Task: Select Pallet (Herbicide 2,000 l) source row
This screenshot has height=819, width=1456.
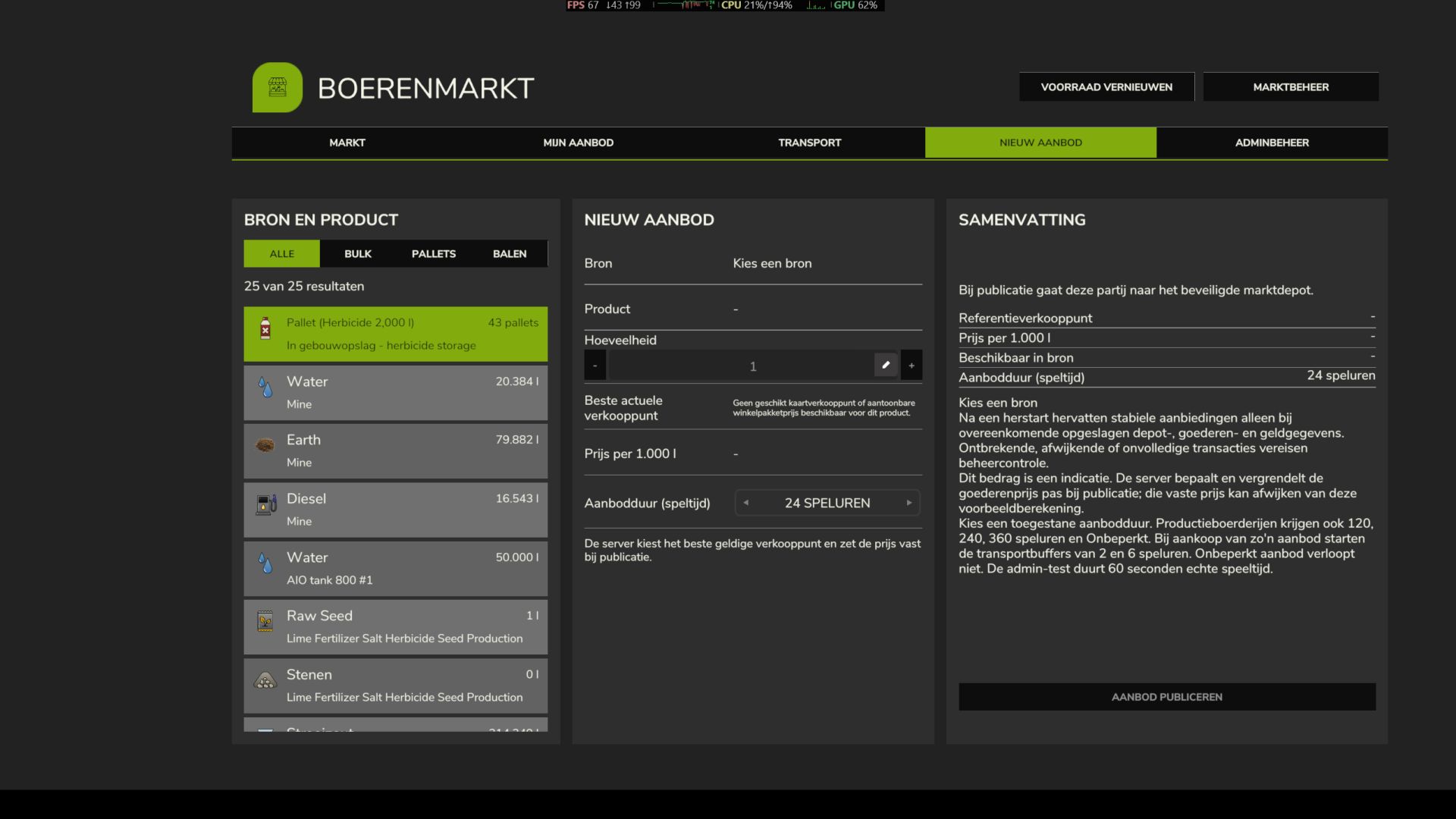Action: point(396,334)
